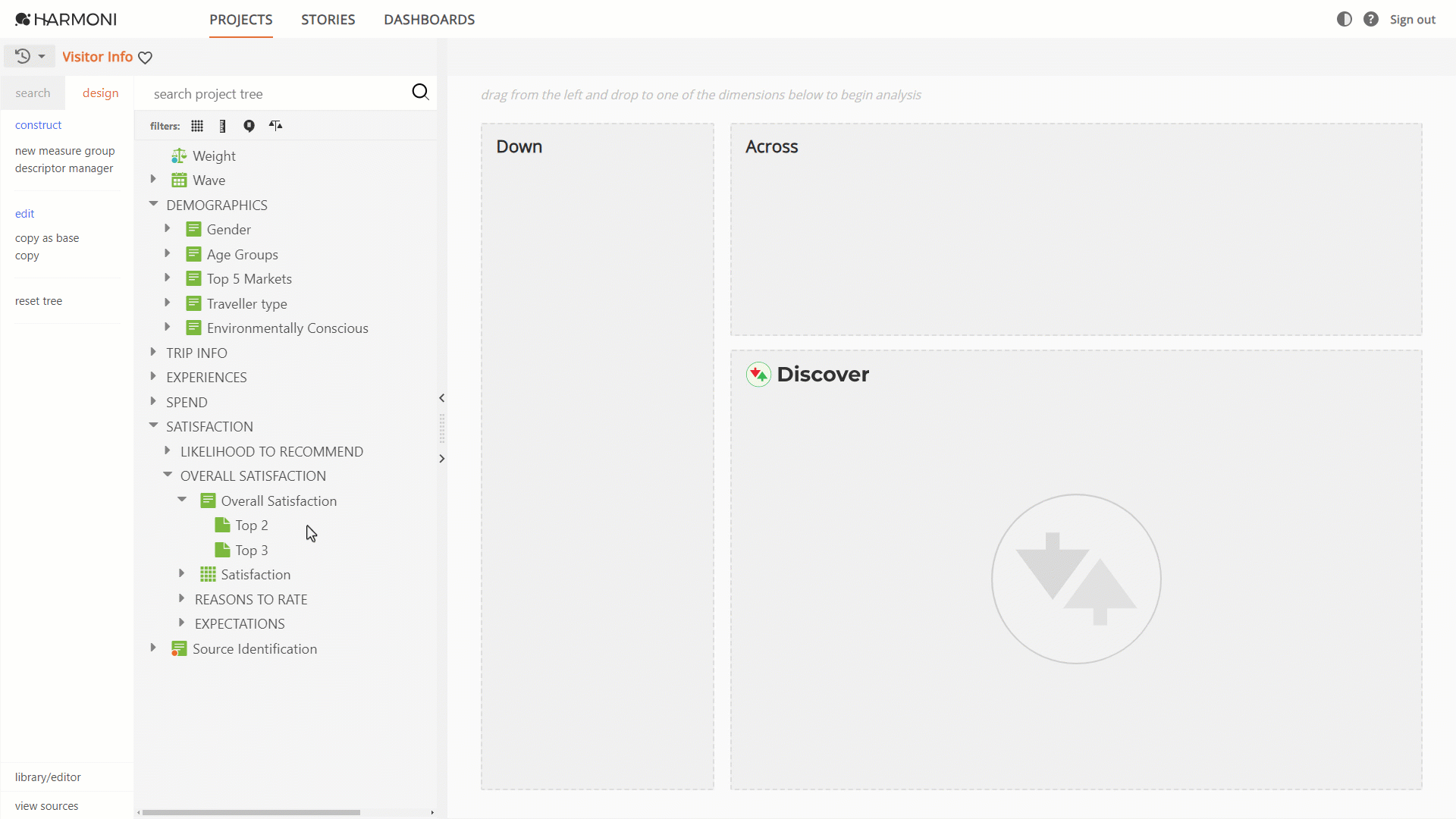Expand the Wave node
Image resolution: width=1456 pixels, height=819 pixels.
(x=153, y=180)
